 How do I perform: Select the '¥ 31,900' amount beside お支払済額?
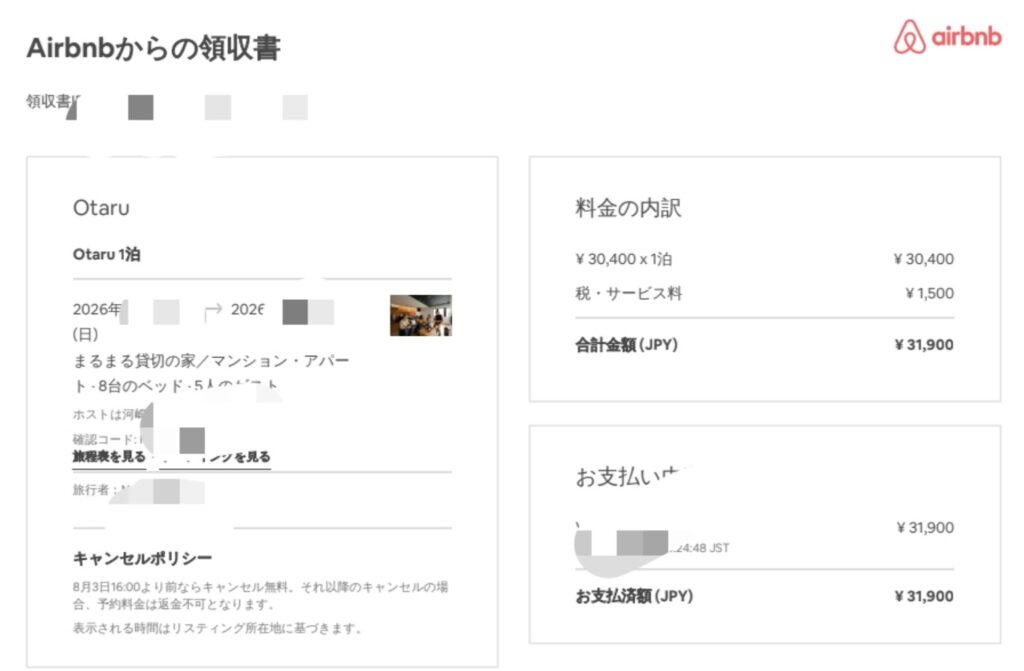click(x=924, y=596)
